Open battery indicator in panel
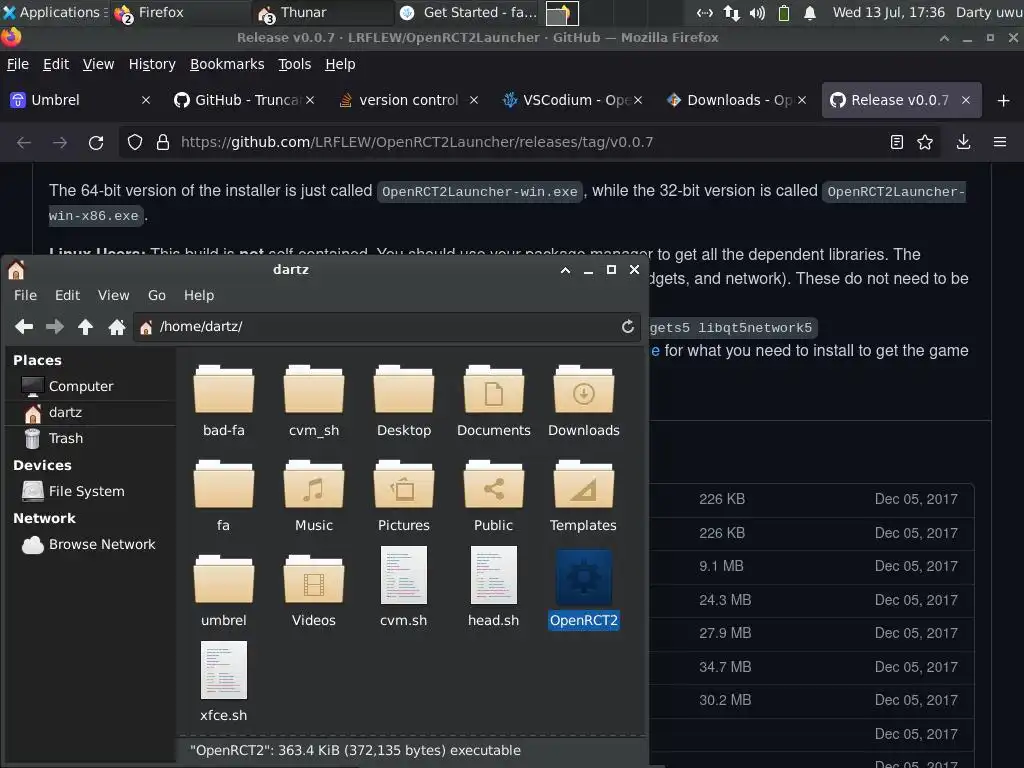The image size is (1024, 768). [x=784, y=13]
